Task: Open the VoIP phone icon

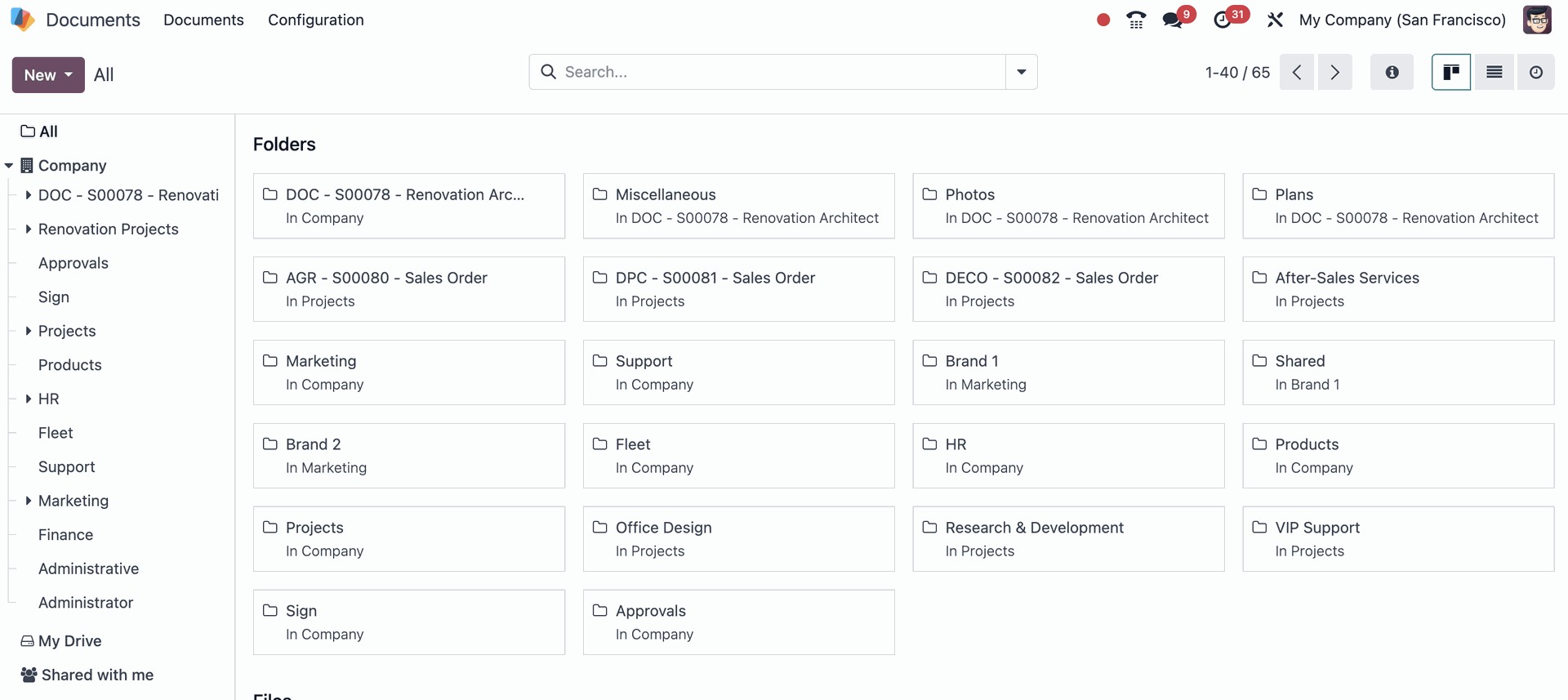Action: pyautogui.click(x=1136, y=20)
